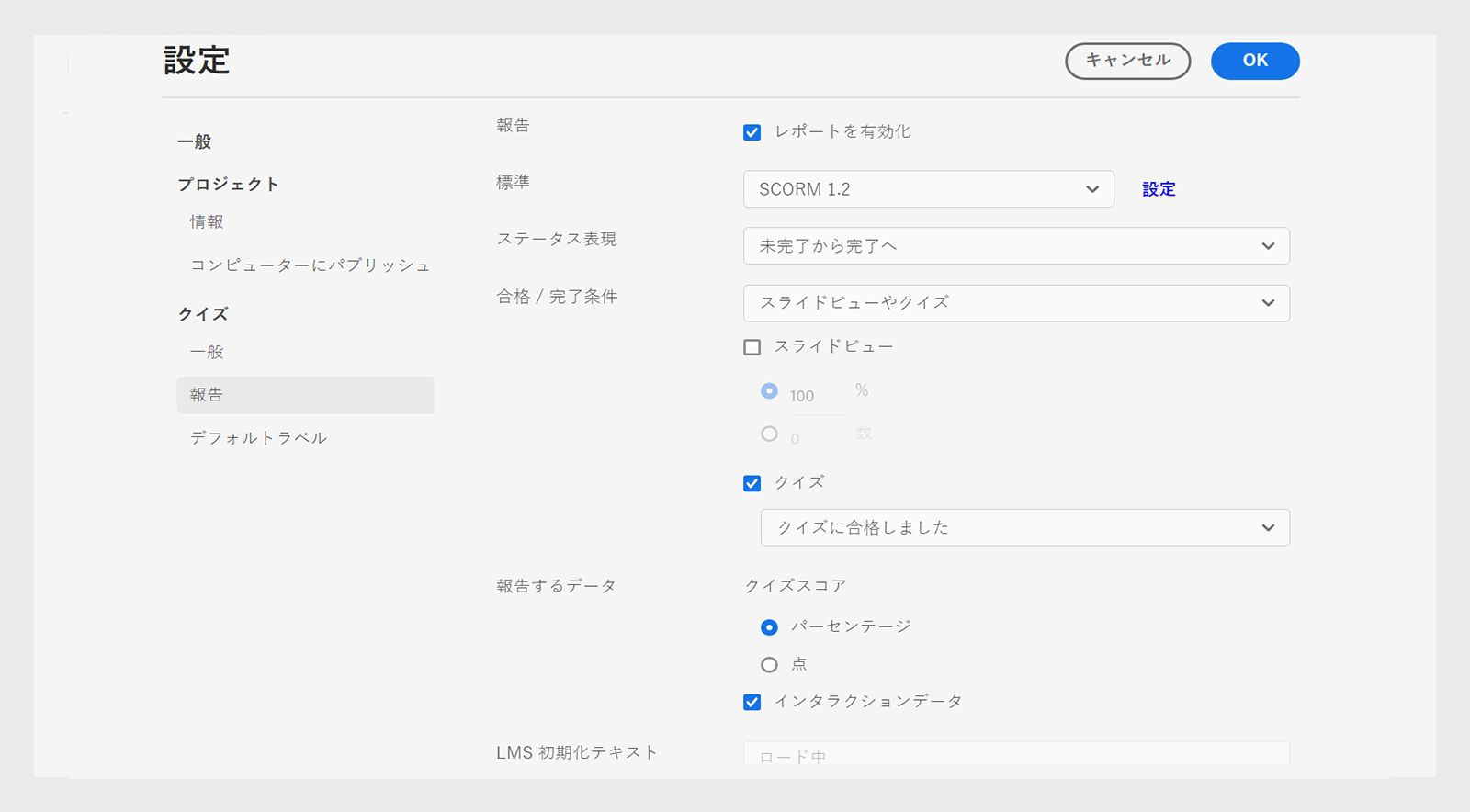Expand the 未完了から完了へ status dropdown
Image resolution: width=1470 pixels, height=812 pixels.
[1016, 246]
